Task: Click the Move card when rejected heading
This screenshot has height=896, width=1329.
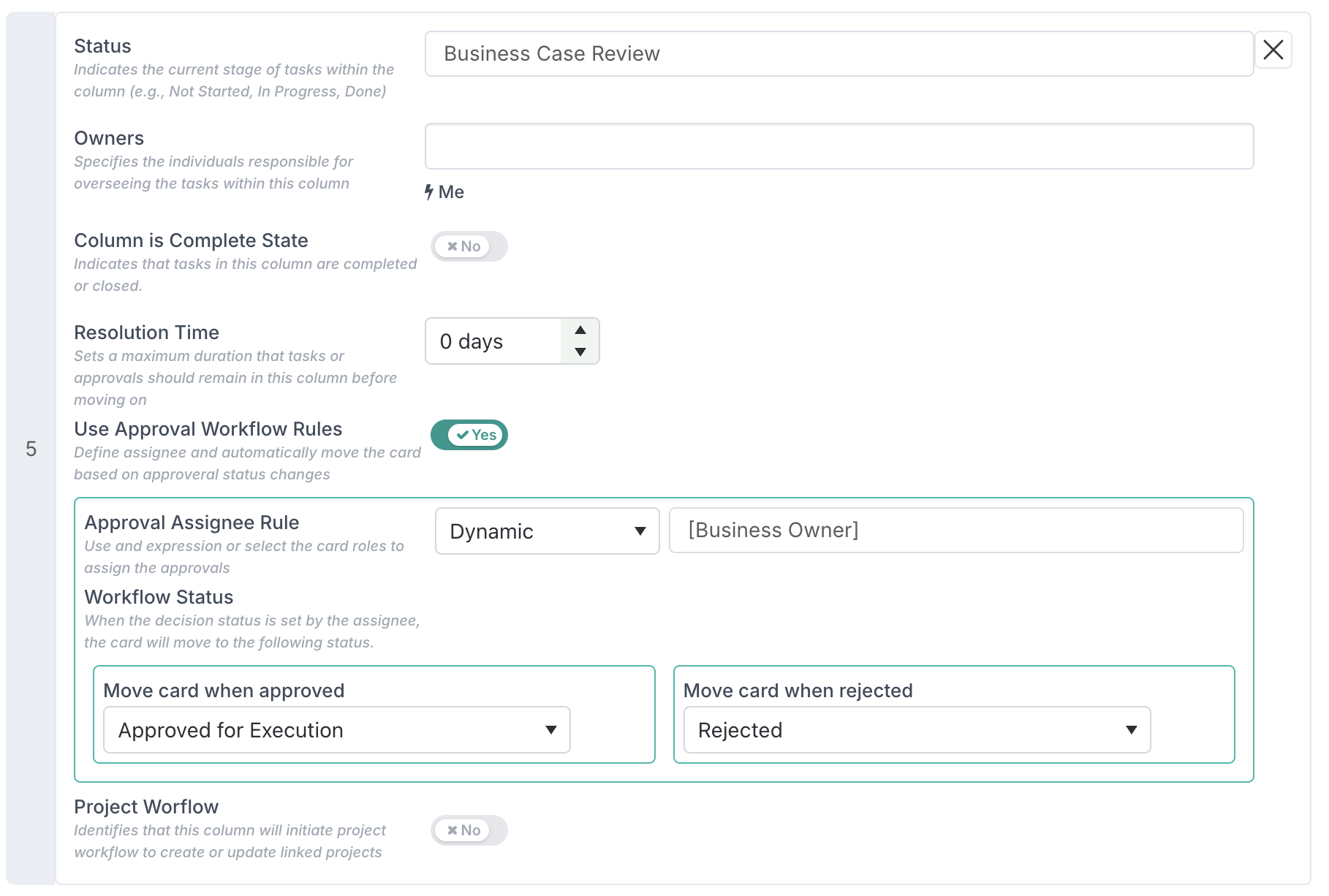Action: click(x=798, y=691)
